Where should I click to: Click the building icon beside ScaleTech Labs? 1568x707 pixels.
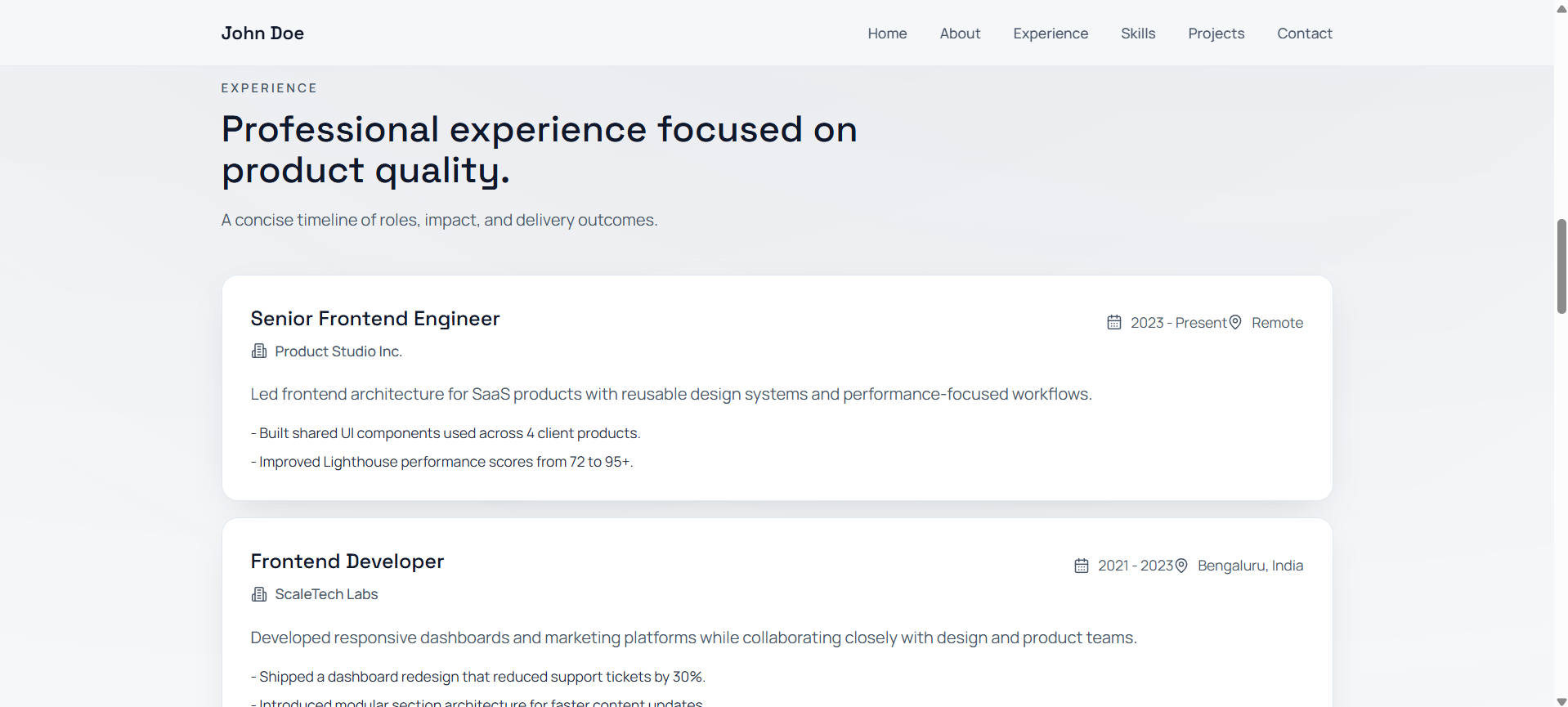258,594
